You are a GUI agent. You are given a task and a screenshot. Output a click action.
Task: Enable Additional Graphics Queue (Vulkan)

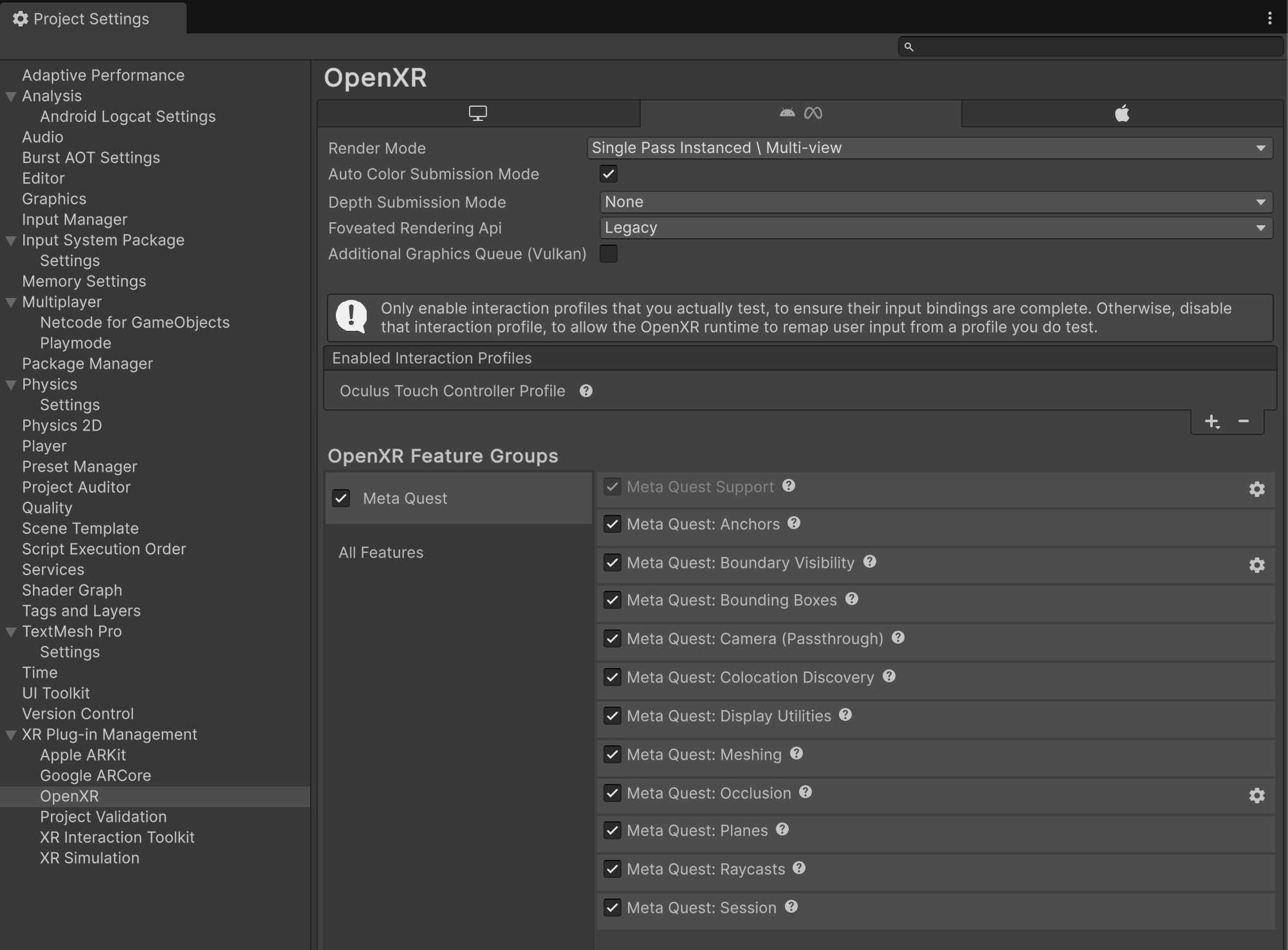(608, 254)
